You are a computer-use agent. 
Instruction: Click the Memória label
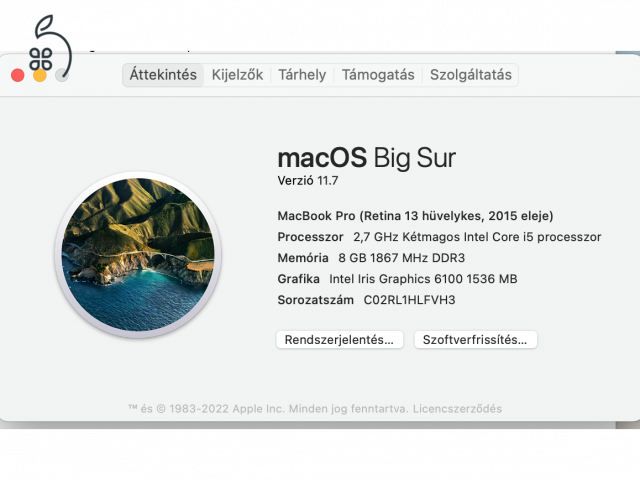pyautogui.click(x=303, y=258)
